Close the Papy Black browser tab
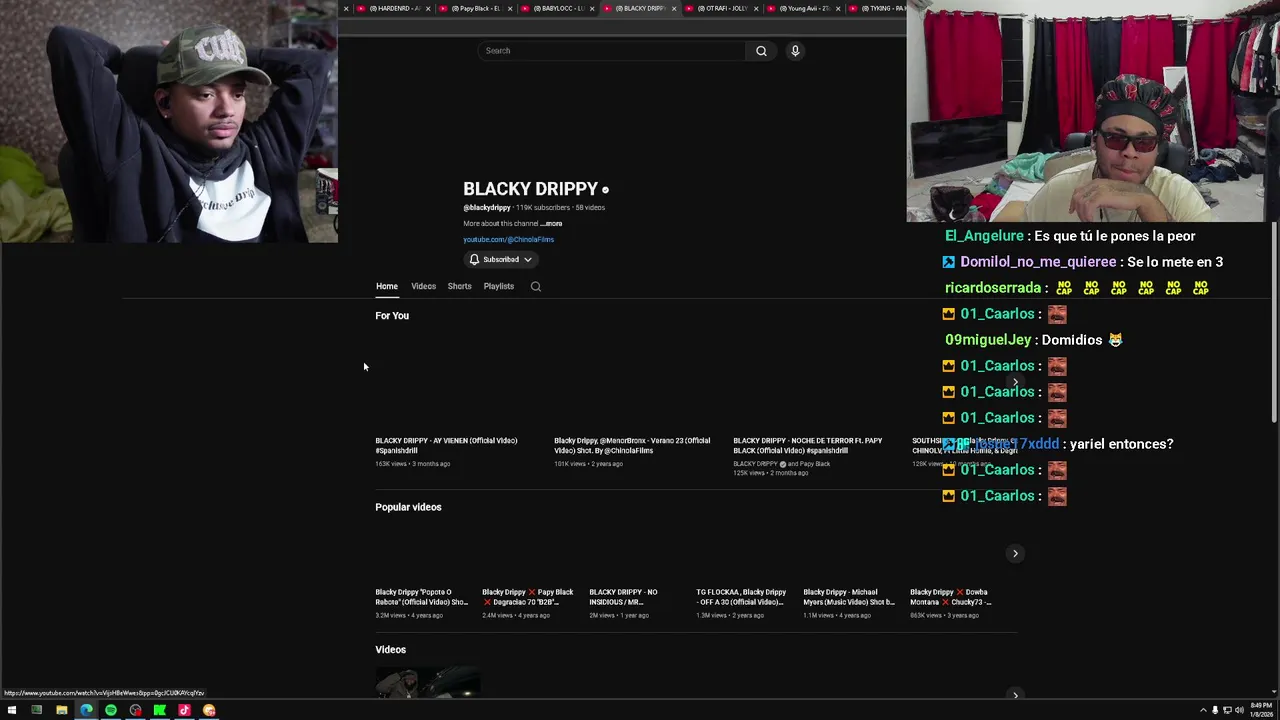 pyautogui.click(x=510, y=9)
